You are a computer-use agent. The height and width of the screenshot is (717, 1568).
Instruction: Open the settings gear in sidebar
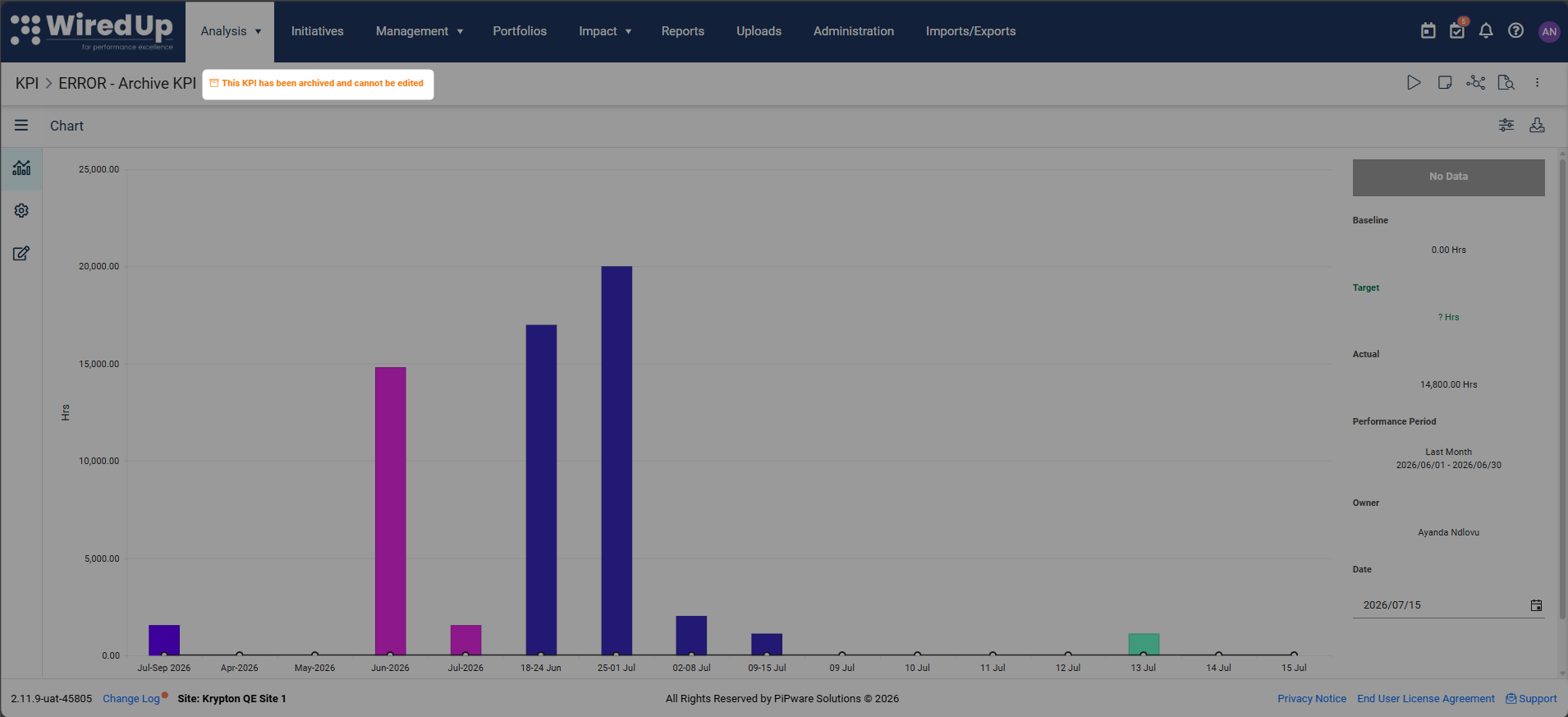[21, 211]
